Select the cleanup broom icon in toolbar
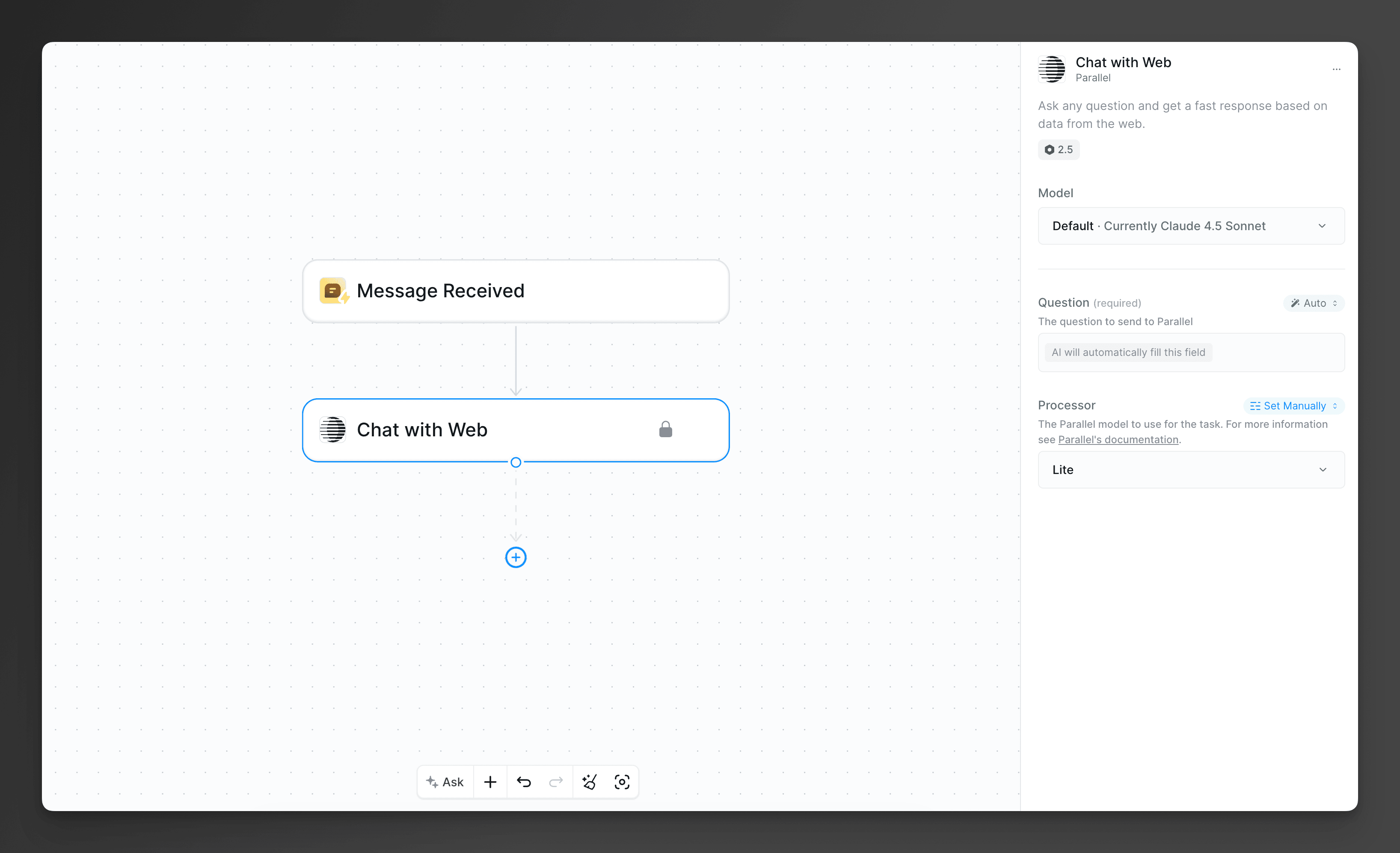1400x853 pixels. pos(589,782)
